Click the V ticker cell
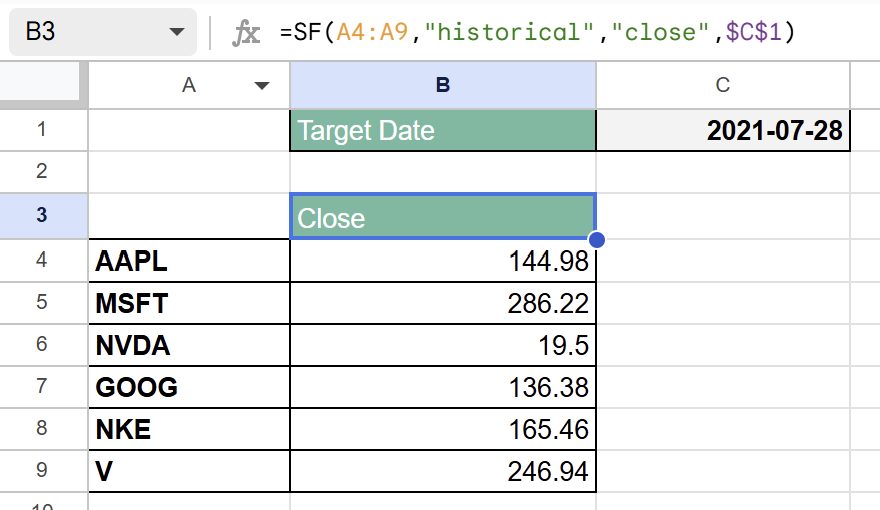 click(x=189, y=471)
